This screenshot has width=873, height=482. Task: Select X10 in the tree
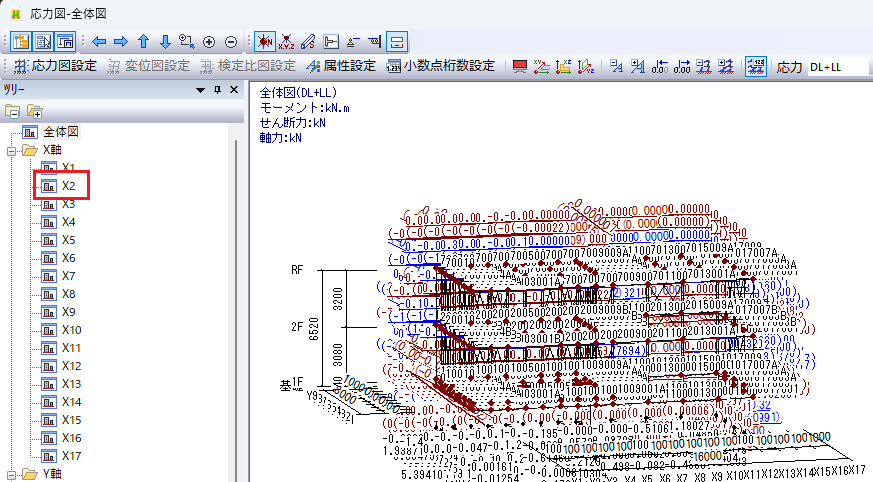click(x=71, y=330)
